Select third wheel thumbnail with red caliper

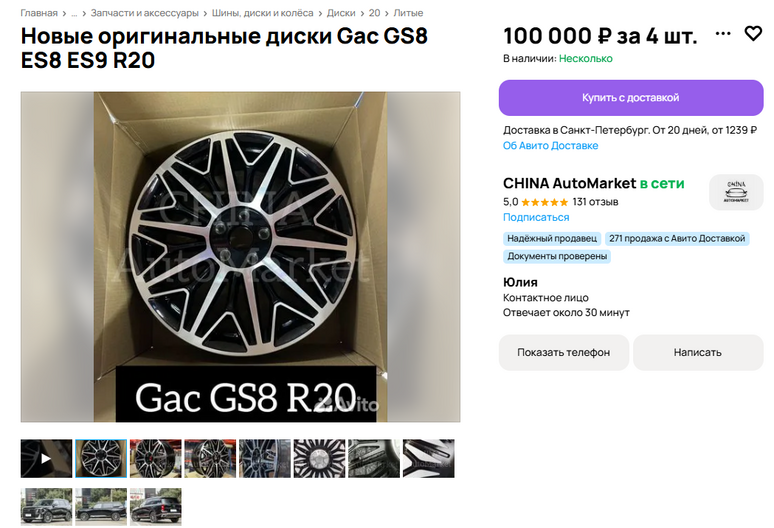[155, 458]
